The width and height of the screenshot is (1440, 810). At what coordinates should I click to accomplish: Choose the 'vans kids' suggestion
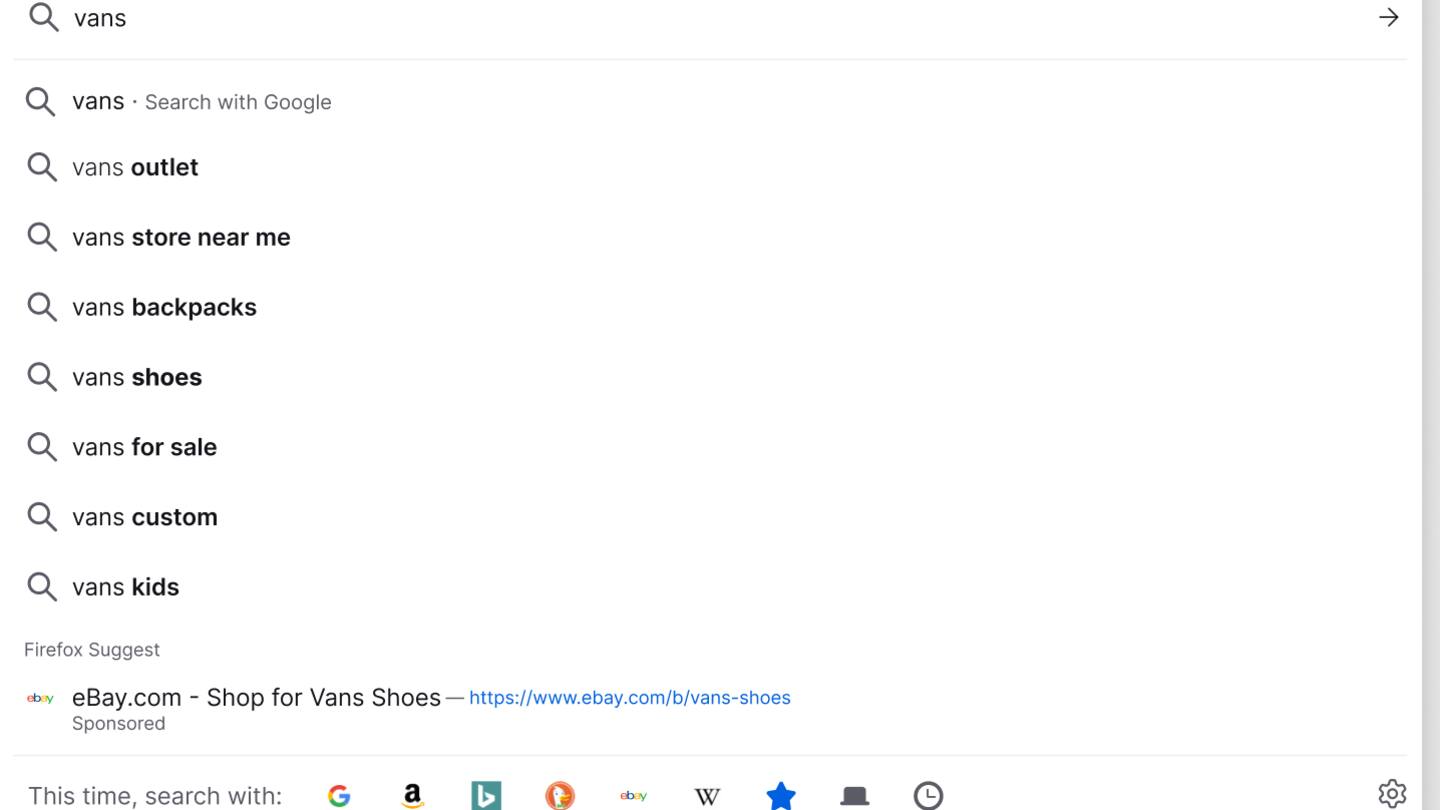click(710, 587)
